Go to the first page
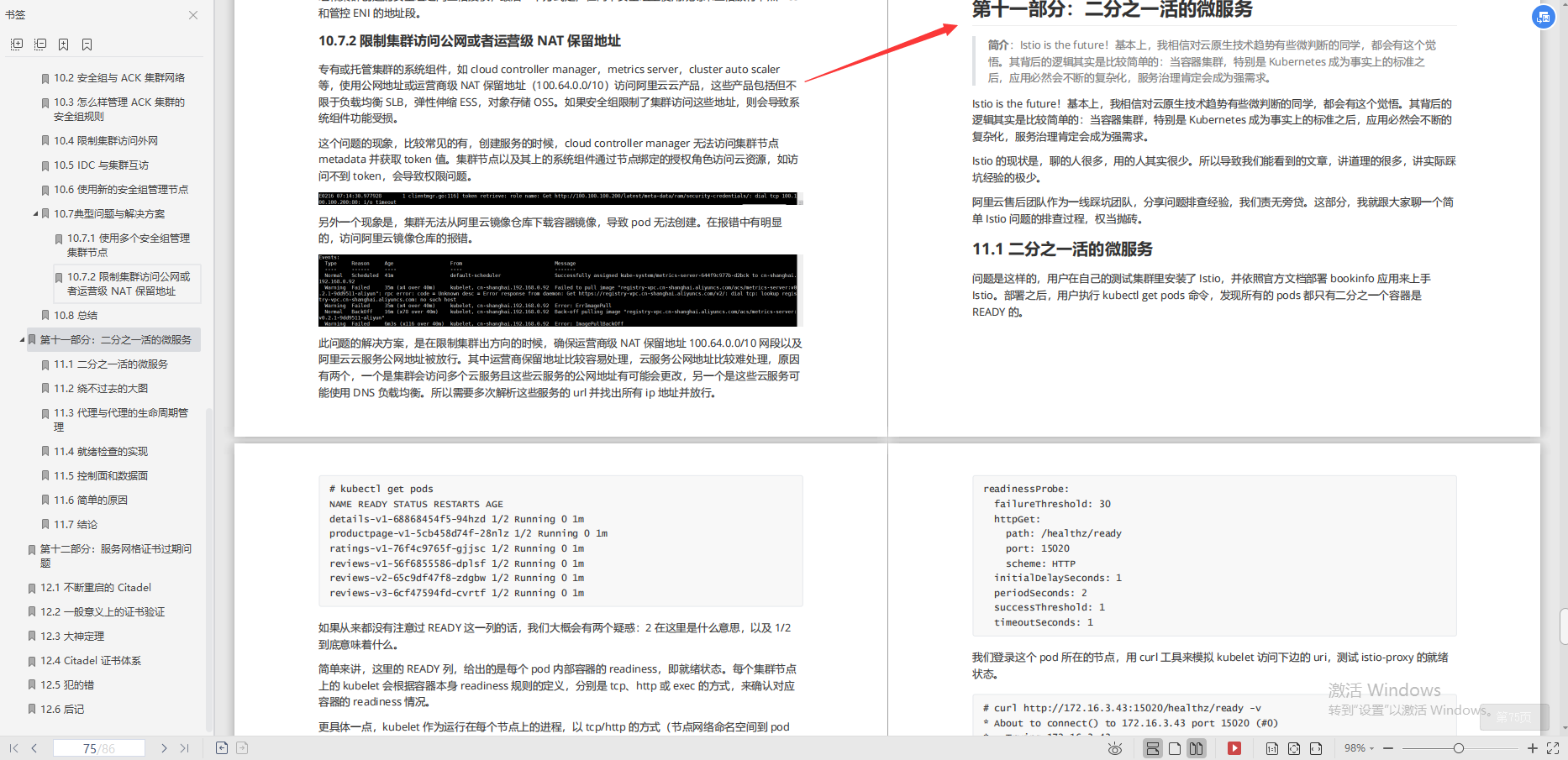 pyautogui.click(x=13, y=748)
